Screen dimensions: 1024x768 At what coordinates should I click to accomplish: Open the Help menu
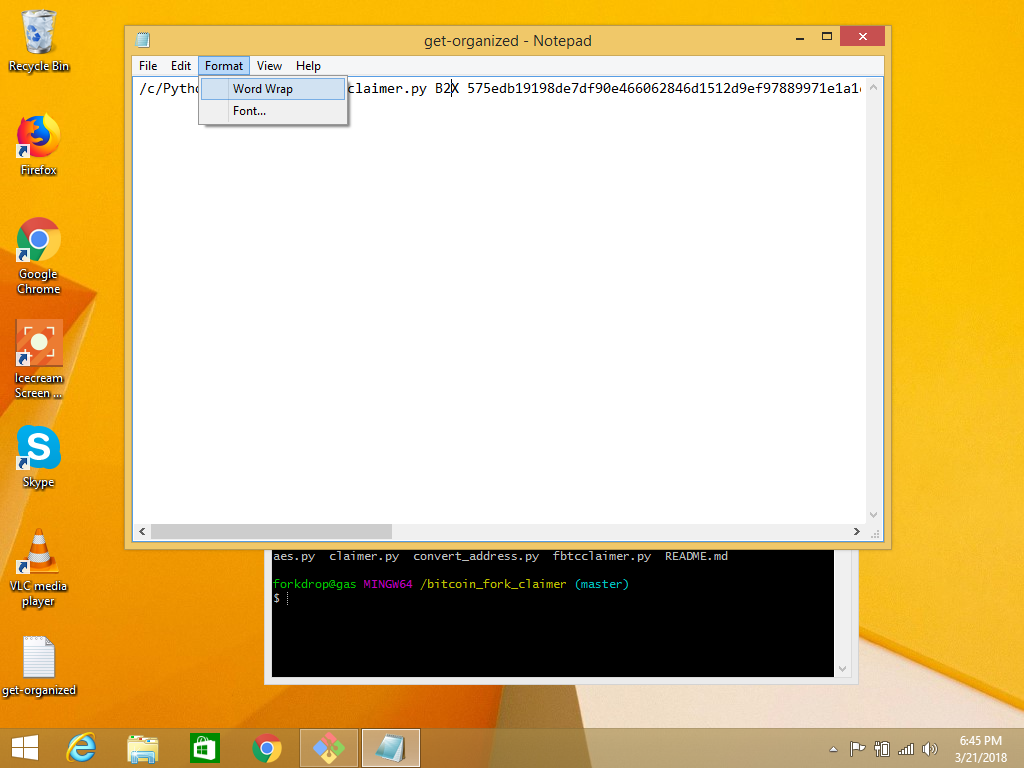(x=308, y=66)
